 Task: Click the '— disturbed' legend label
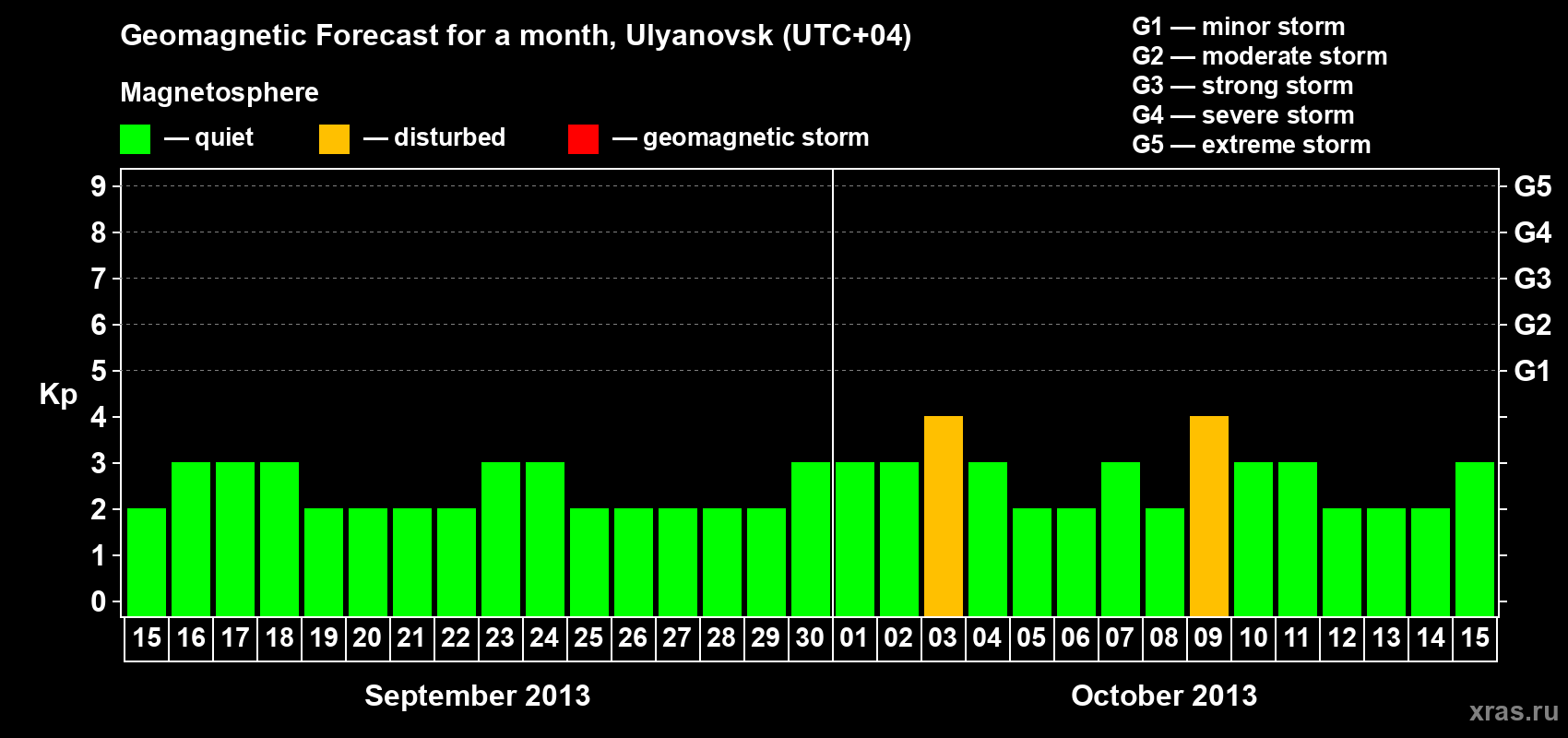pyautogui.click(x=434, y=137)
